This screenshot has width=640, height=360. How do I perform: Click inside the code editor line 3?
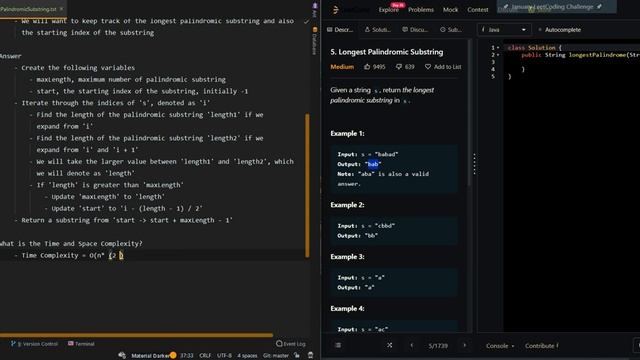571,62
